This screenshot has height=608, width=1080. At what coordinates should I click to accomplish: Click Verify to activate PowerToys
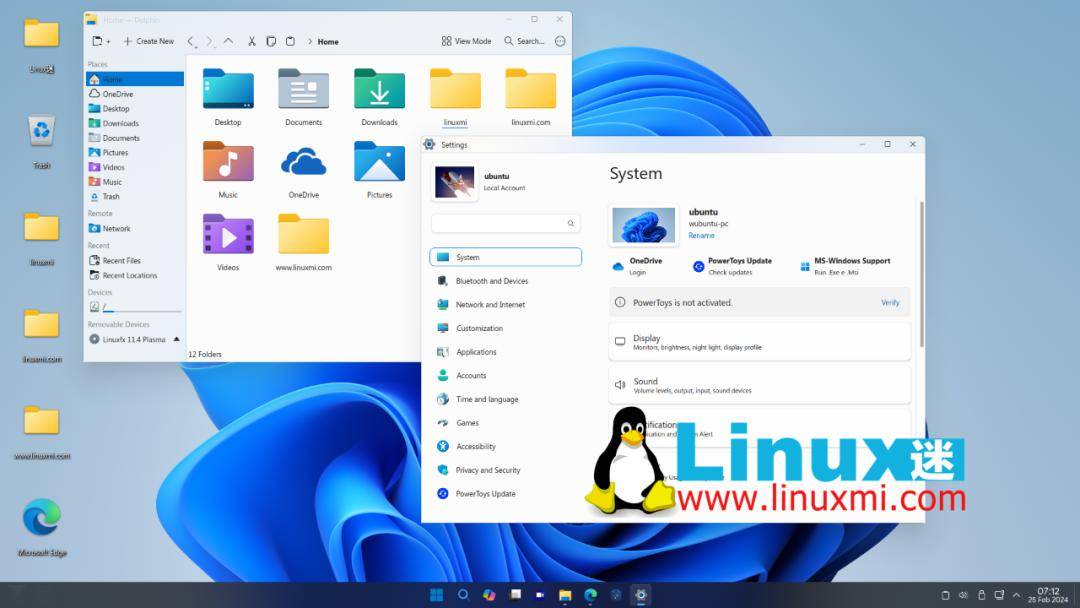pos(890,302)
